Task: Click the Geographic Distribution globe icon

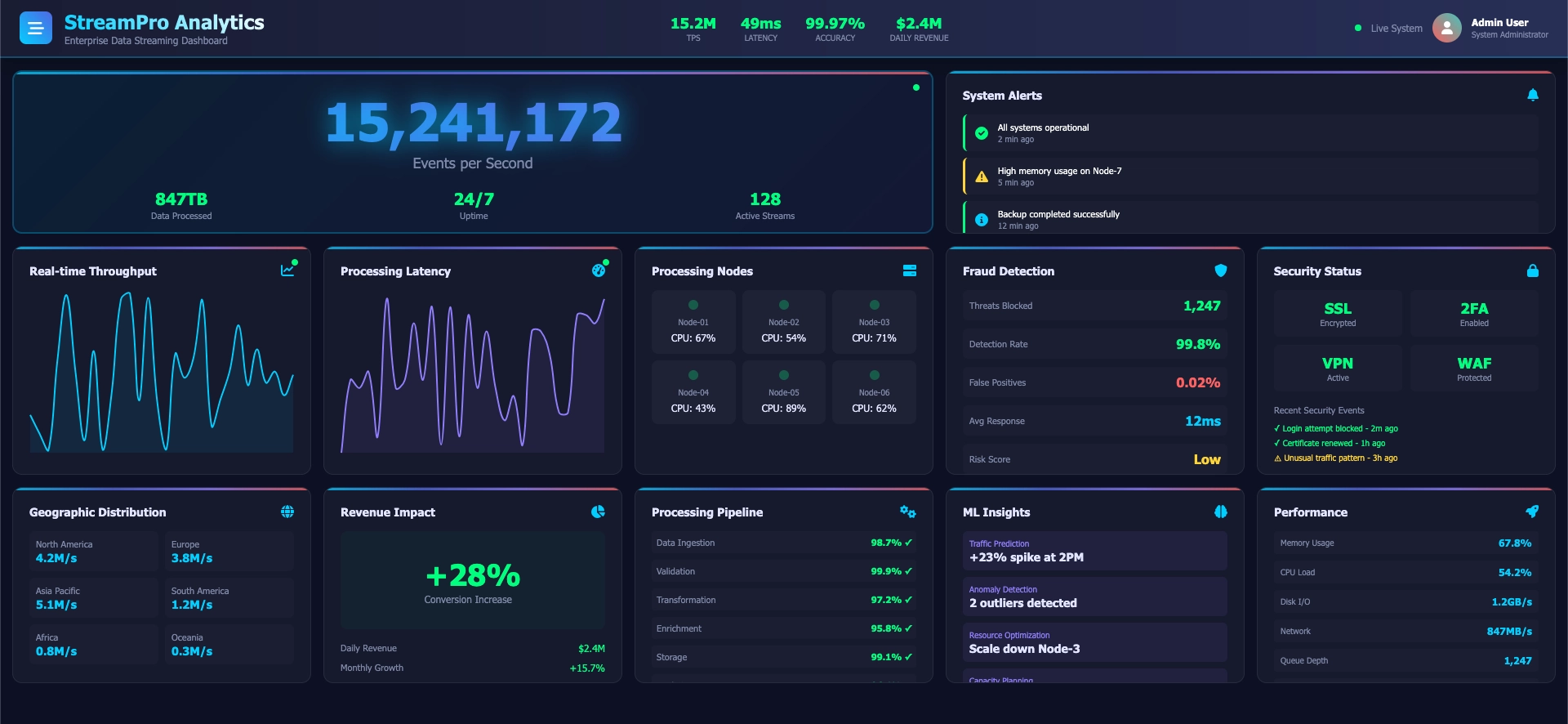Action: [x=287, y=512]
